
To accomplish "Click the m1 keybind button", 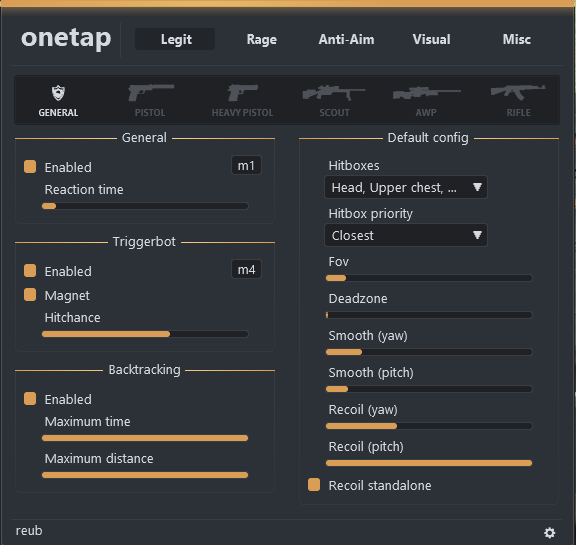I will (x=246, y=165).
